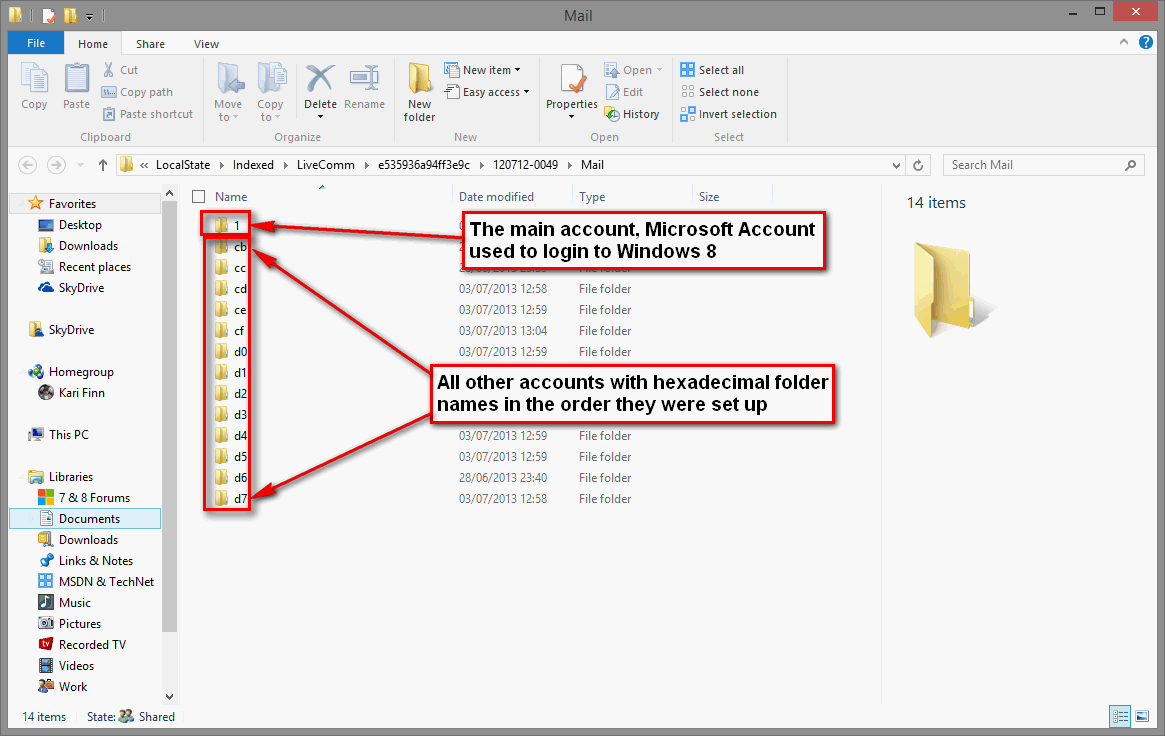
Task: Click the Delete X icon
Action: coord(320,79)
